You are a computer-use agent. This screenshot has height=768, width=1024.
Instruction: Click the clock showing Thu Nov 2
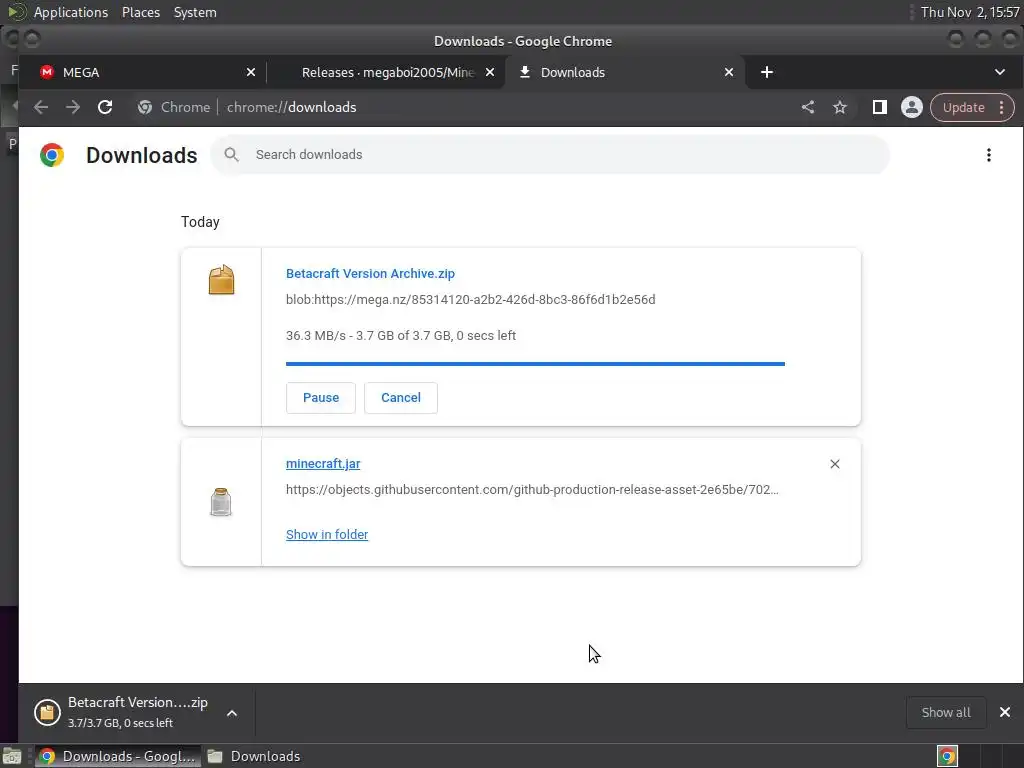970,12
